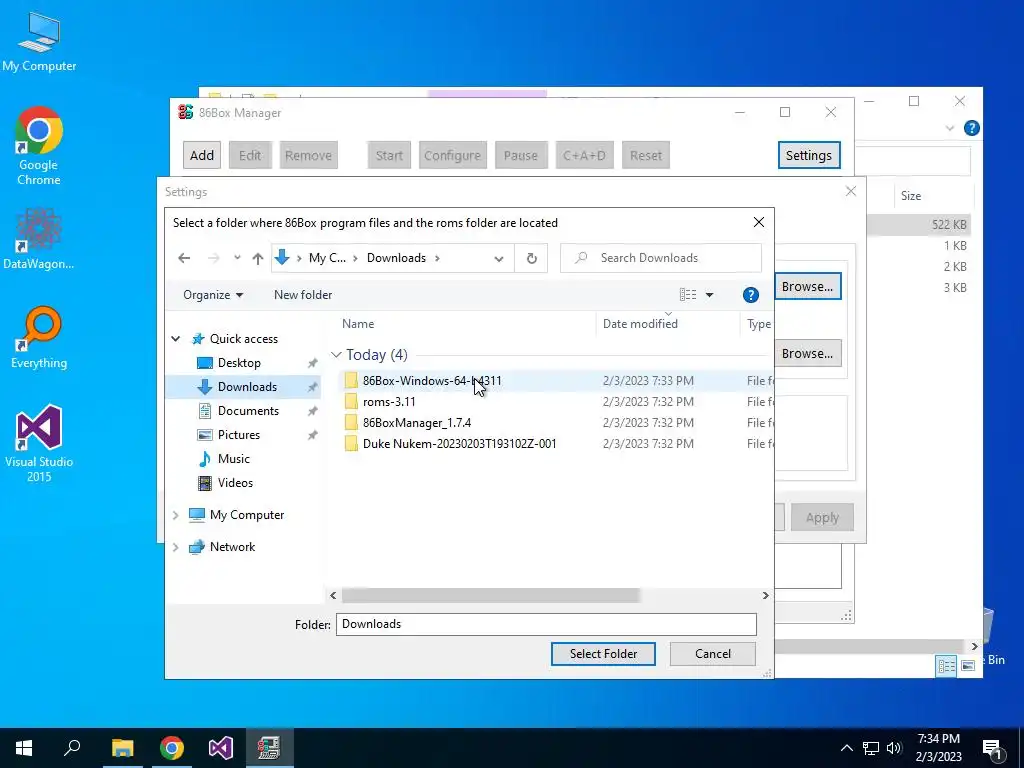Open DataWagon desktop shortcut

click(39, 239)
